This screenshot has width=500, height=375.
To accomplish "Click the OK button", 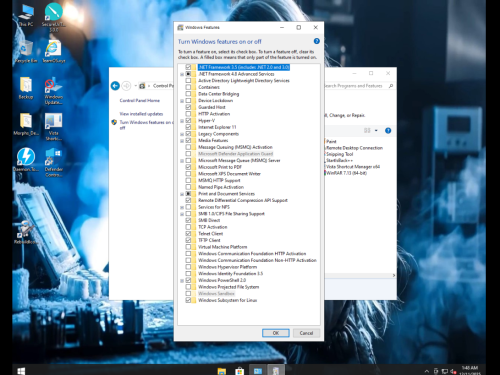I will coord(276,333).
